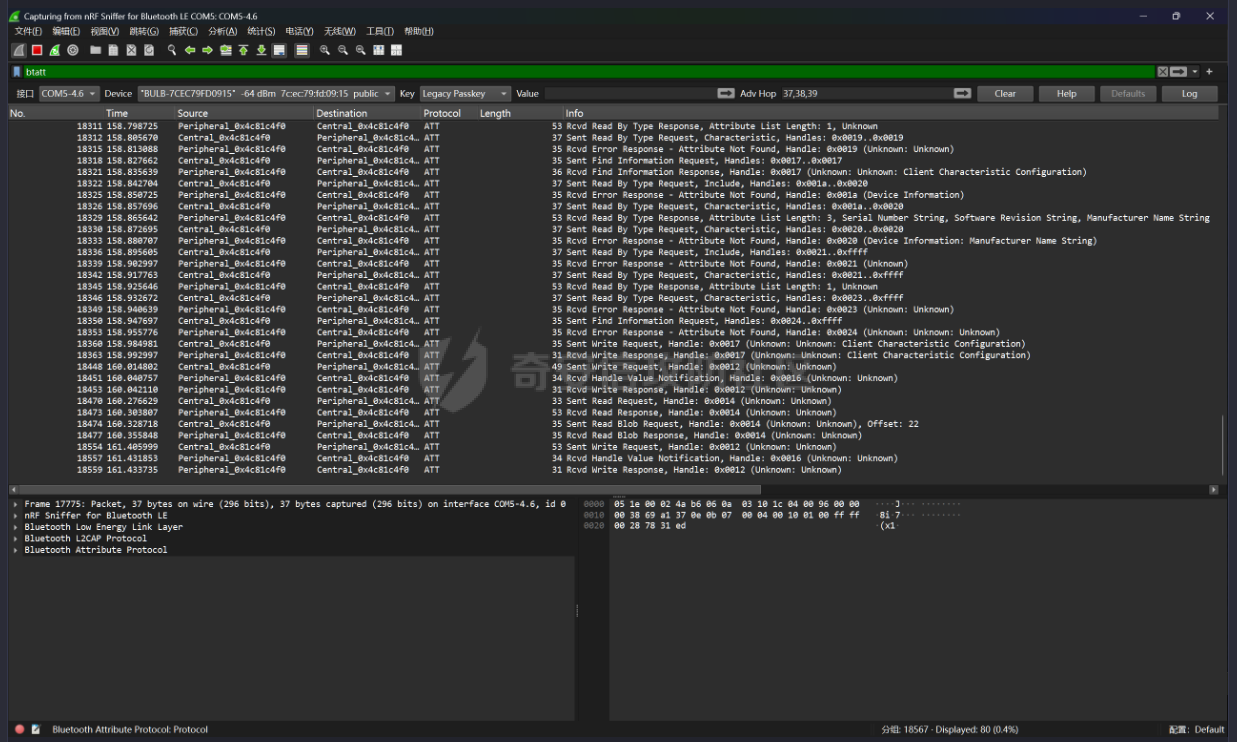The image size is (1237, 742).
Task: Start capture with the shark fin icon
Action: point(19,50)
